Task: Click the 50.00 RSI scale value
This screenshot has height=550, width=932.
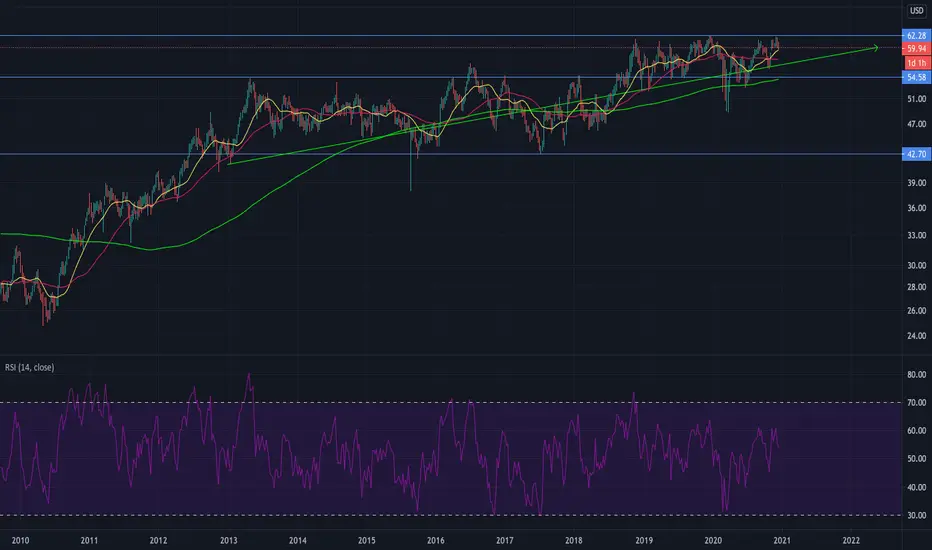Action: (x=917, y=459)
